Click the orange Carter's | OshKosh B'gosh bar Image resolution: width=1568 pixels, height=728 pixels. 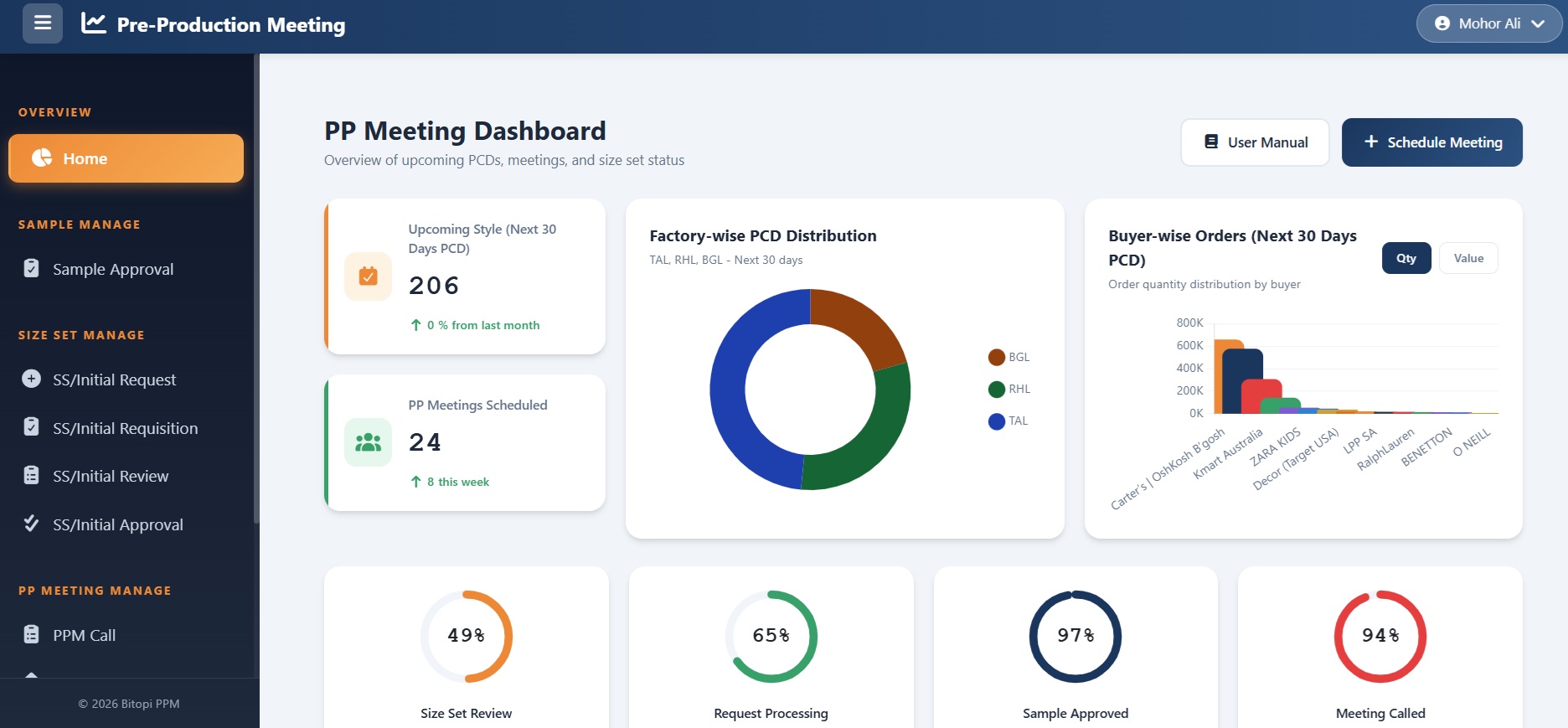click(1218, 377)
